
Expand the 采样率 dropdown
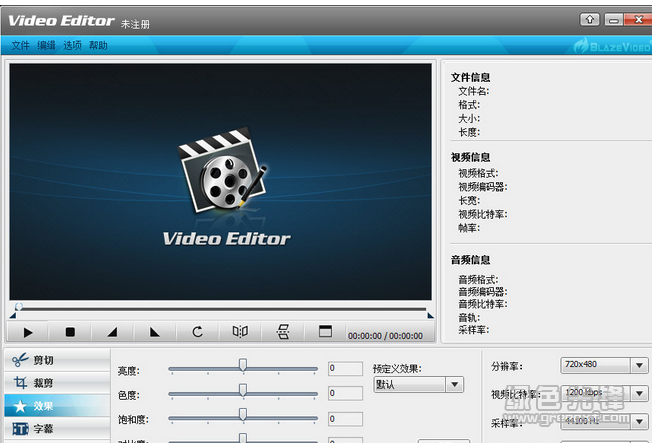coord(639,422)
